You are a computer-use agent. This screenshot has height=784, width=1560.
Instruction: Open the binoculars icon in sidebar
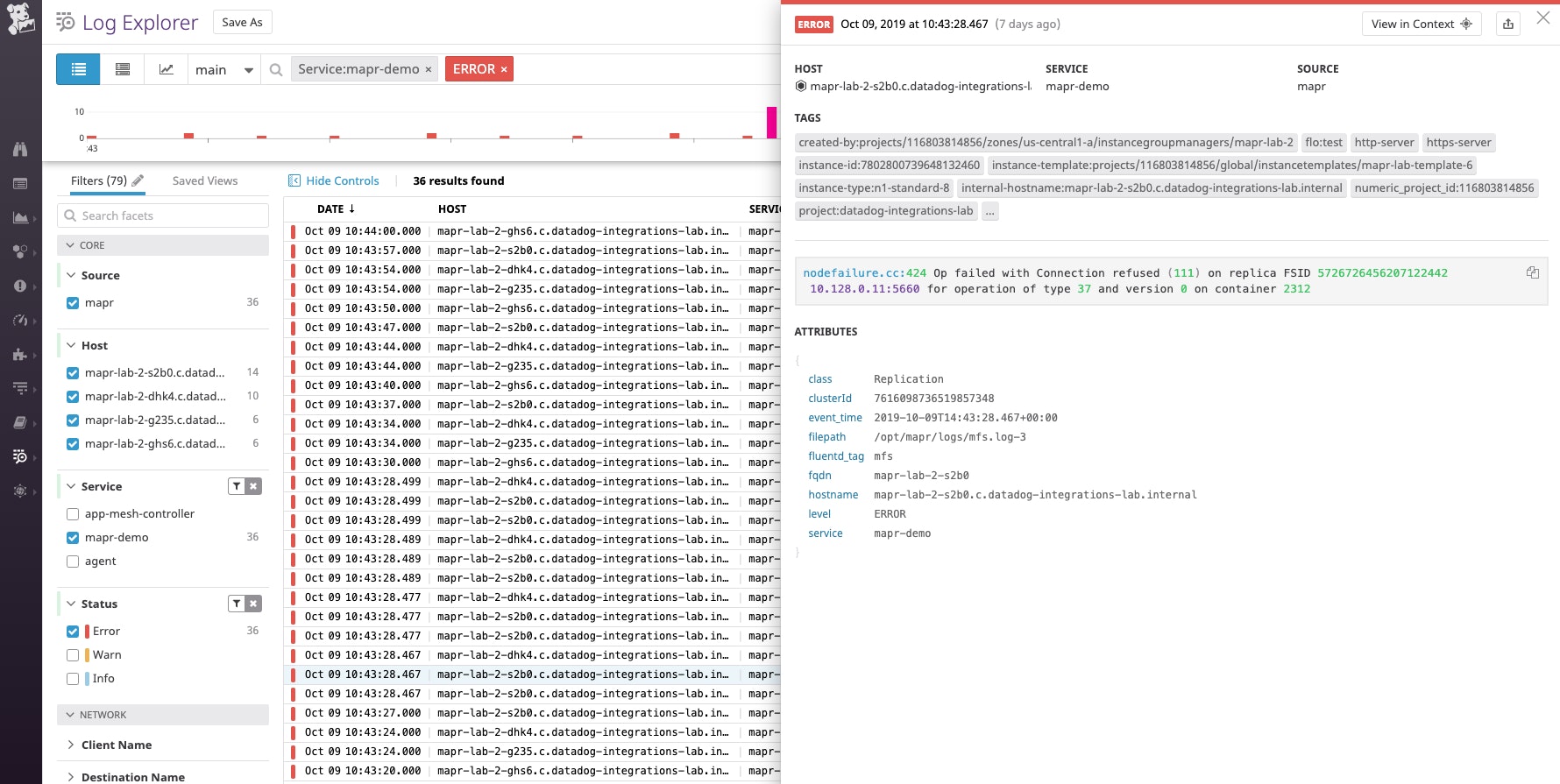[x=20, y=149]
